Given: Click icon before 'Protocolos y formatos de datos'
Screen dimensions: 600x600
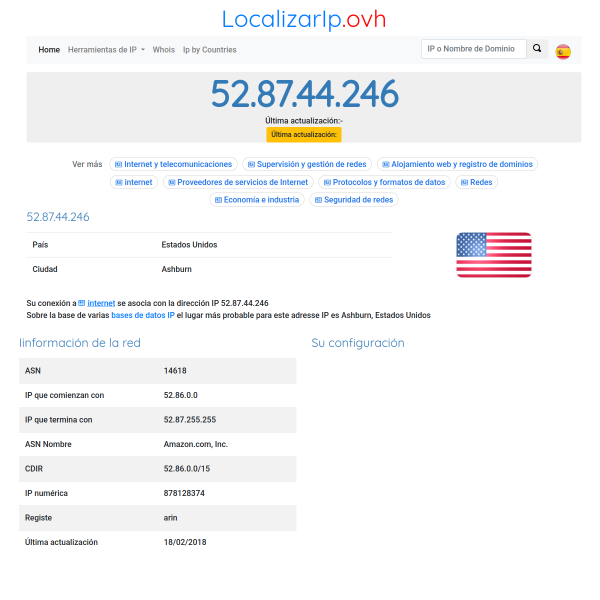Looking at the screenshot, I should 327,183.
